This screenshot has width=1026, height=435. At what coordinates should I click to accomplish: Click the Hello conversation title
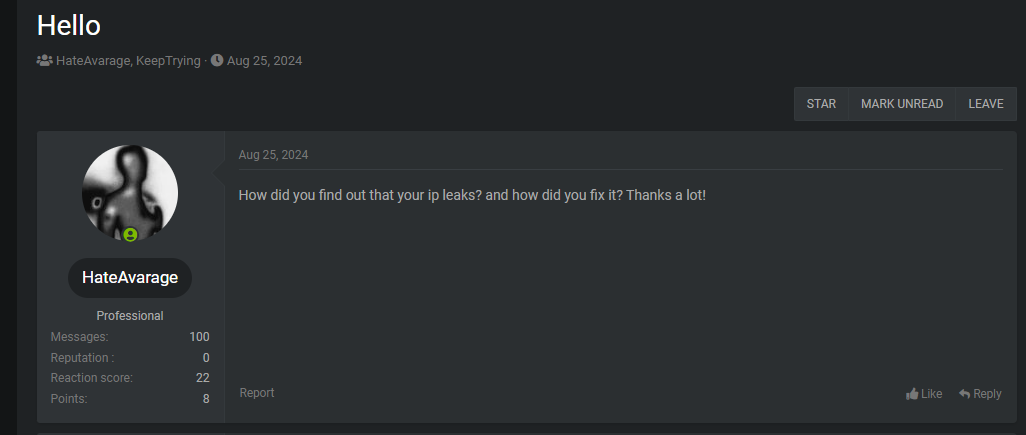coord(69,25)
